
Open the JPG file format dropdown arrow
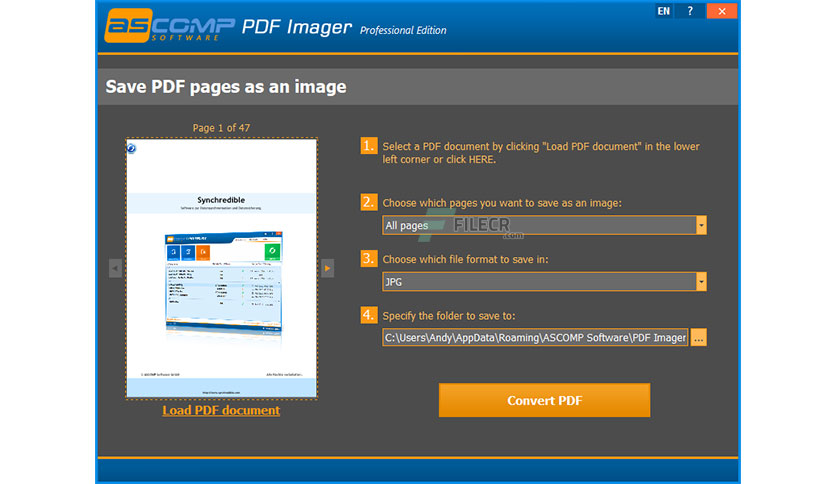click(701, 281)
